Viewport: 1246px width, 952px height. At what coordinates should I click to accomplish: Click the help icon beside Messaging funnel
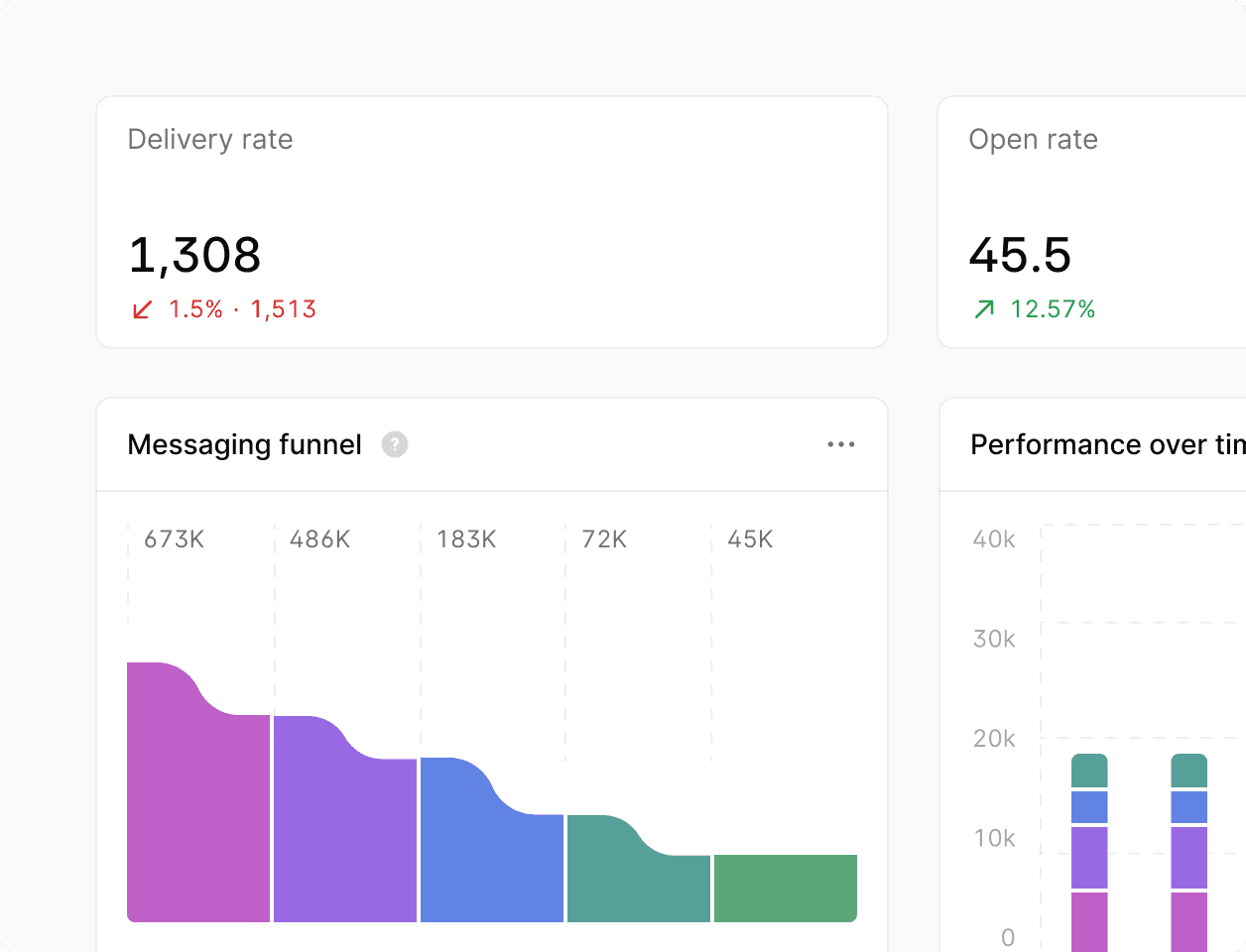[x=395, y=444]
